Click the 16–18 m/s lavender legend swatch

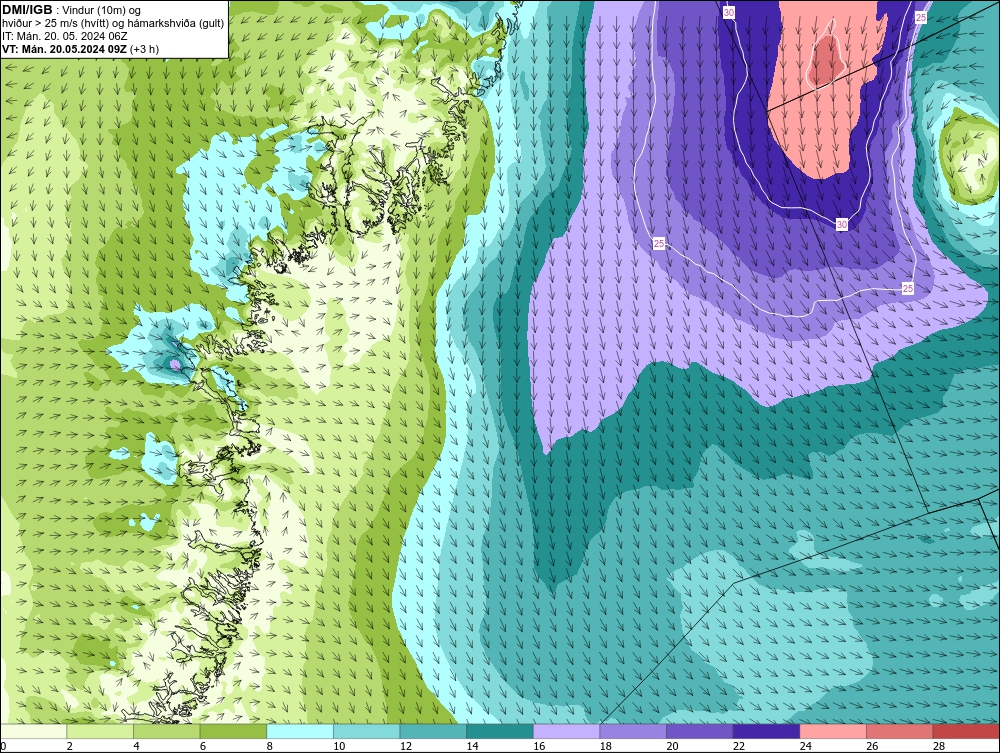coord(566,731)
